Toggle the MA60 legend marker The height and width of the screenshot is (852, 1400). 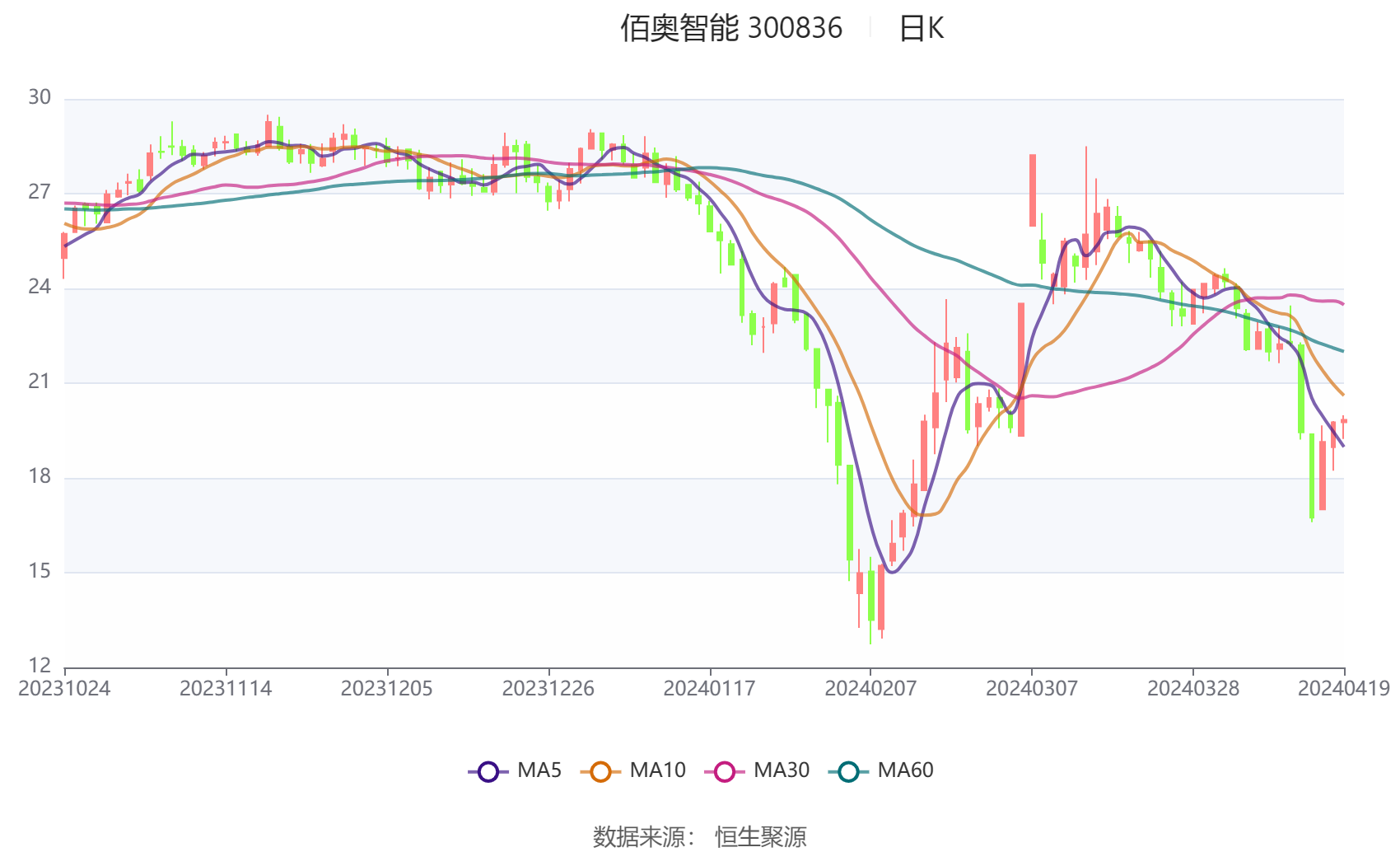click(x=848, y=772)
